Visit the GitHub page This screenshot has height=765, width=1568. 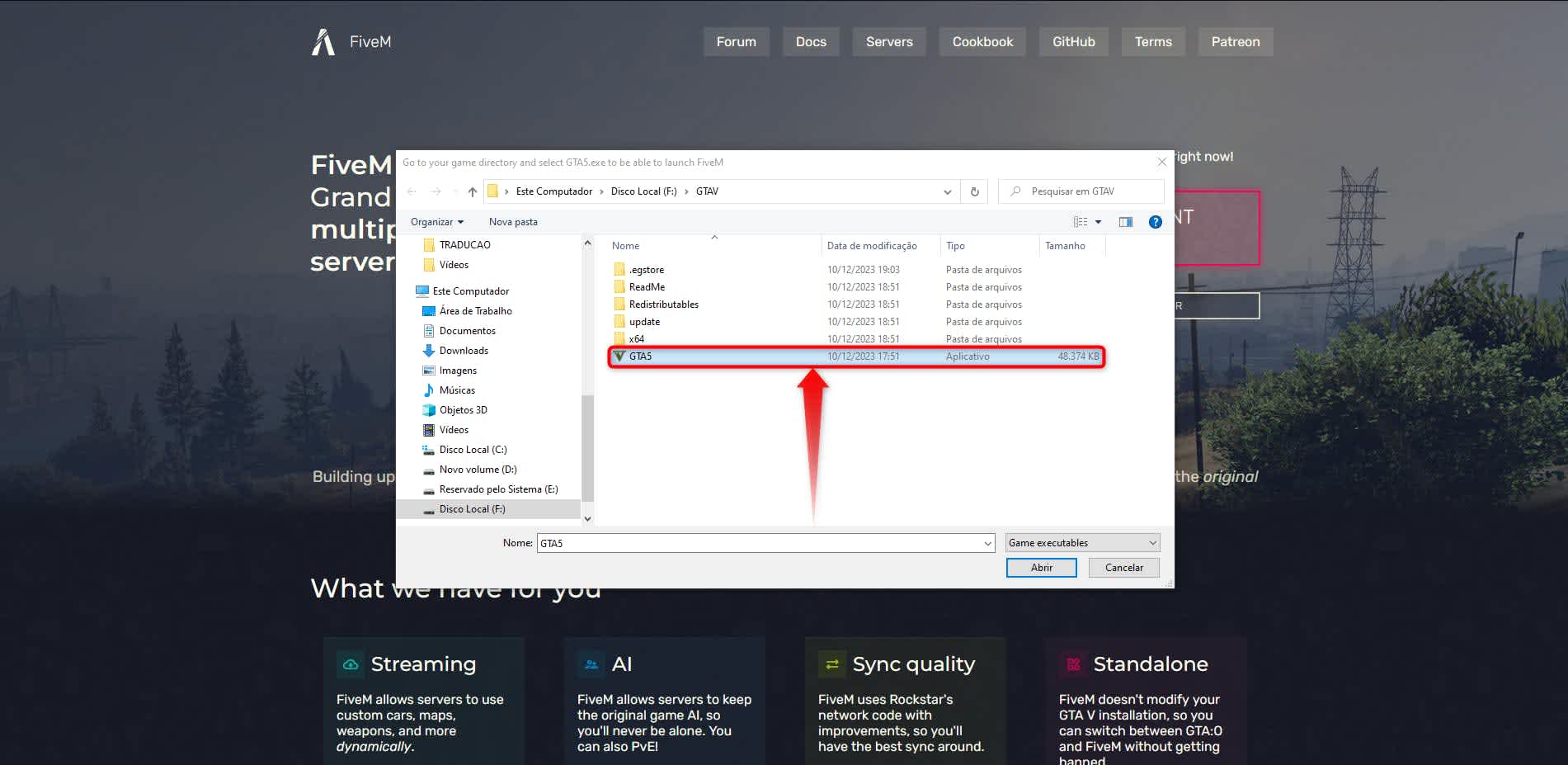point(1074,42)
